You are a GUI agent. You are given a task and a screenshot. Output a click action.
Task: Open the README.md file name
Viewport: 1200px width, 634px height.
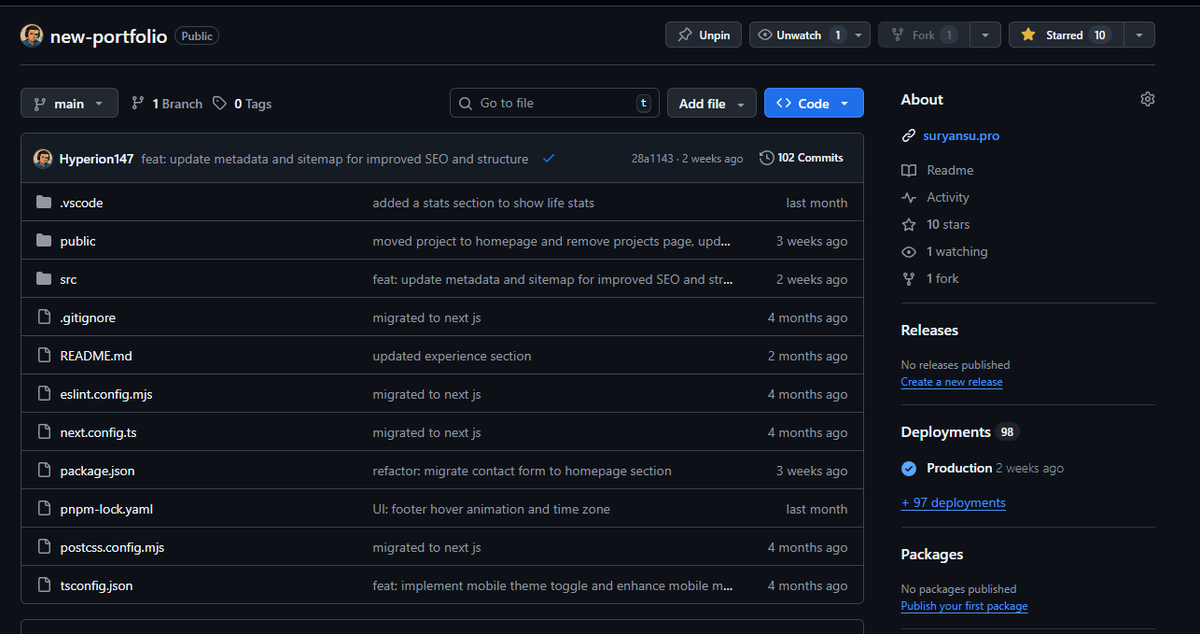click(96, 356)
